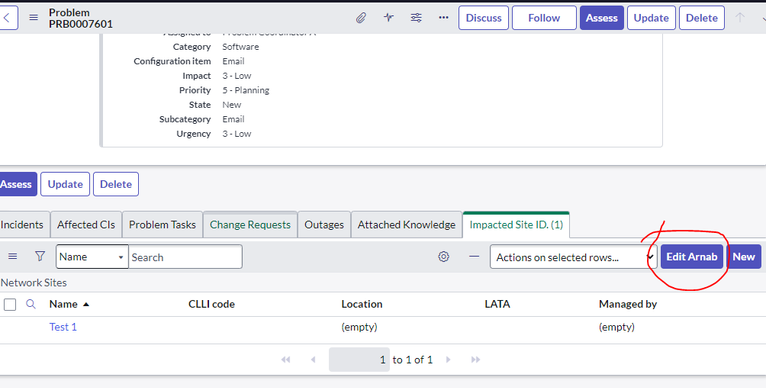The width and height of the screenshot is (766, 388).
Task: Click the Location (empty) cell
Action: (359, 327)
